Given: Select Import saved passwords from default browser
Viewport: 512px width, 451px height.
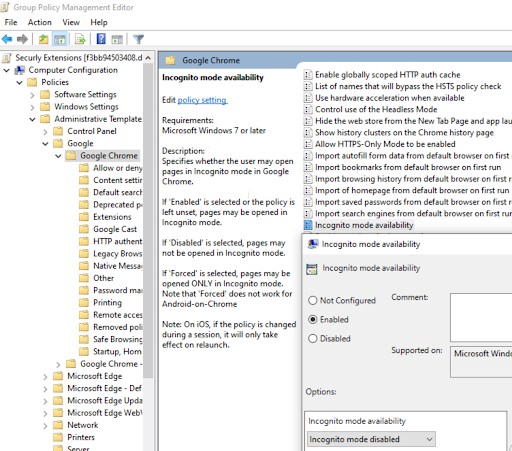Looking at the screenshot, I should 413,202.
